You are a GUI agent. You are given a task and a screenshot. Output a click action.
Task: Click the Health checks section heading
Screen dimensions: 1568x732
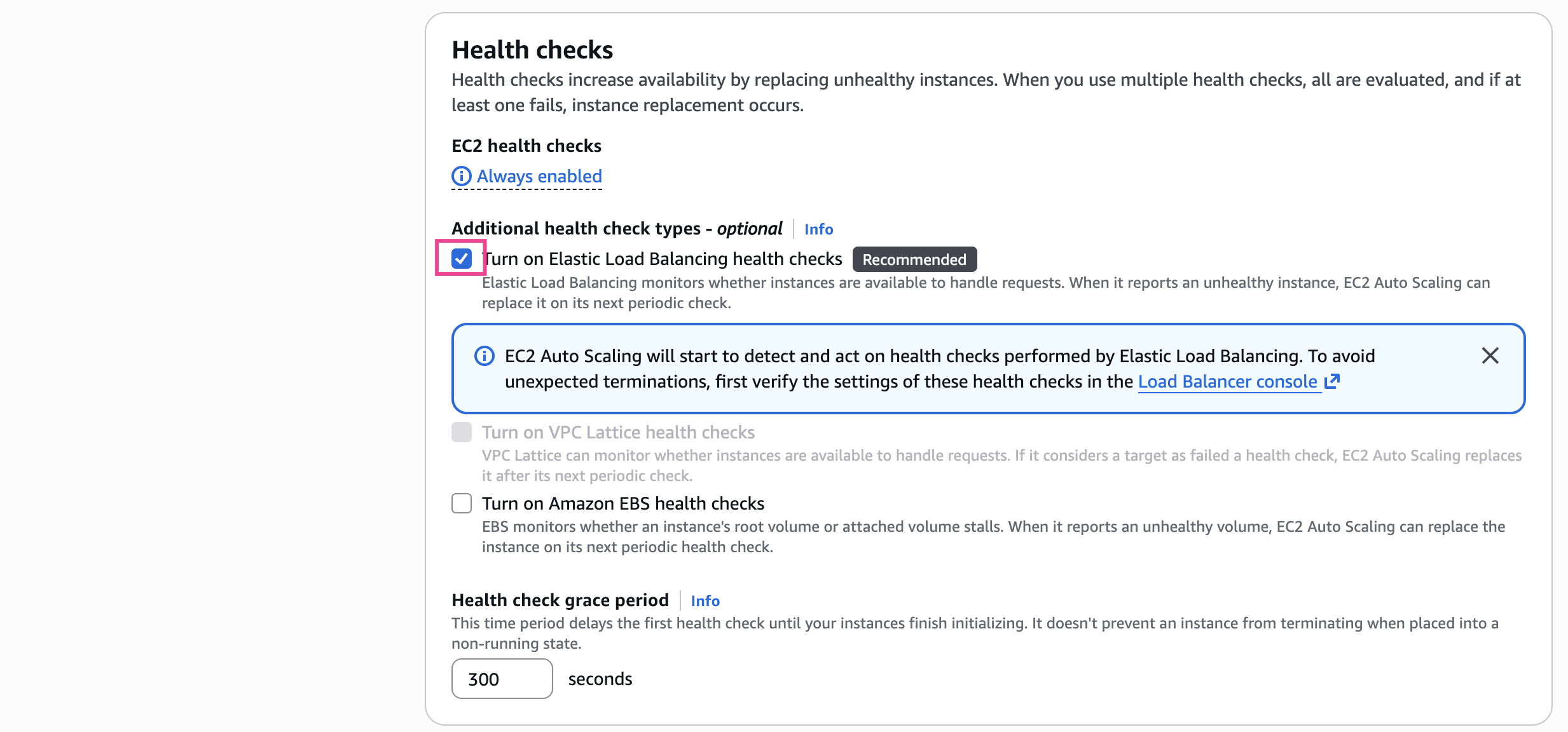(532, 50)
